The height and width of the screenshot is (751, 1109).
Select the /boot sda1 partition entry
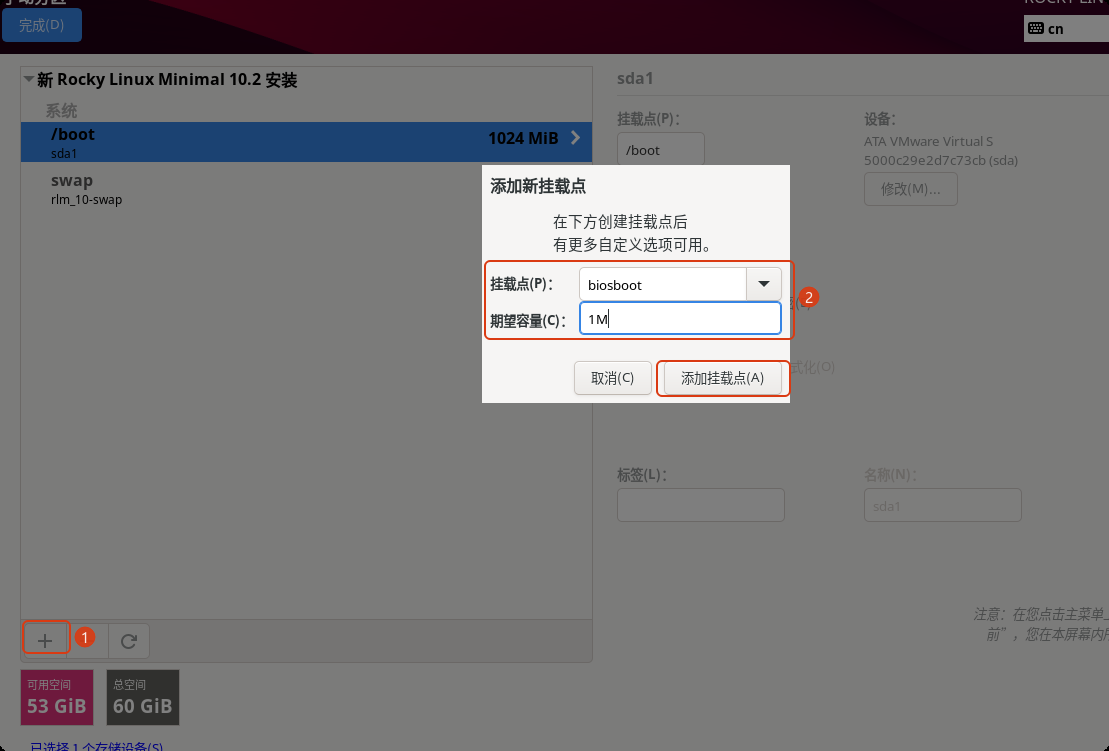coord(306,142)
